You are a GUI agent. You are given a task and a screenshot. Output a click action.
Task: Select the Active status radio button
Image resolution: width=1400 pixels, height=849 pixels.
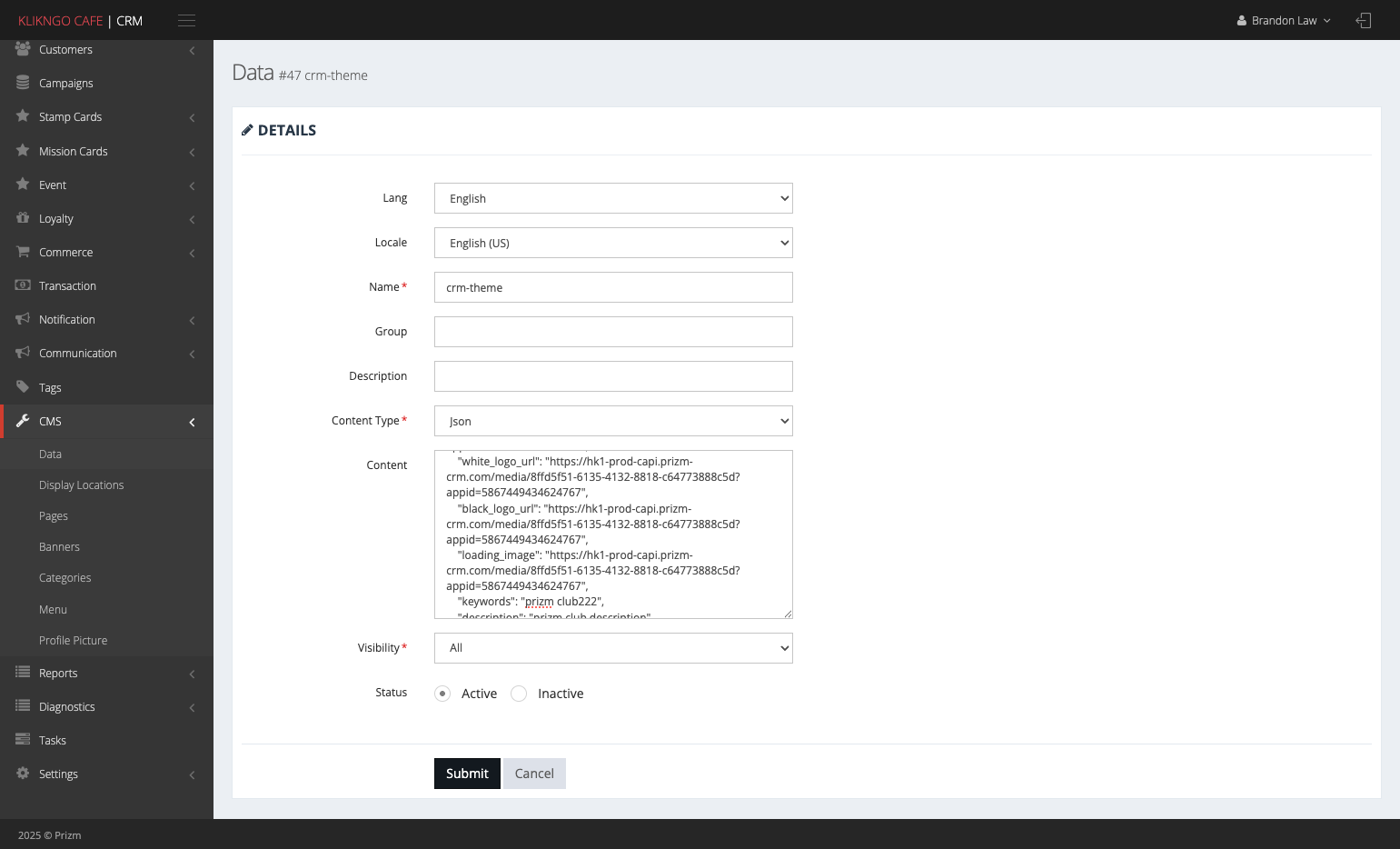[442, 694]
